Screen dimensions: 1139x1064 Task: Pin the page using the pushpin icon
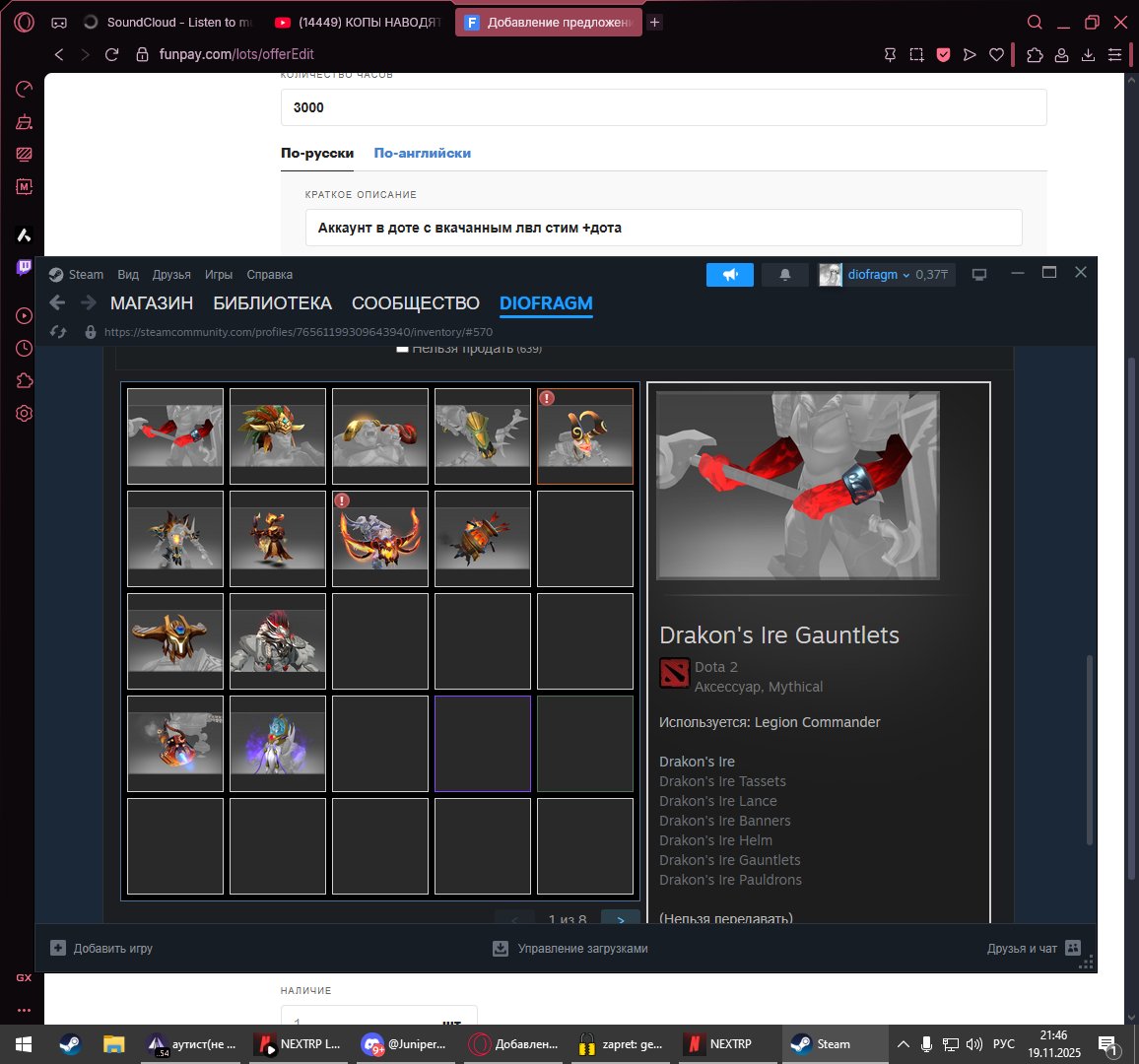tap(890, 54)
